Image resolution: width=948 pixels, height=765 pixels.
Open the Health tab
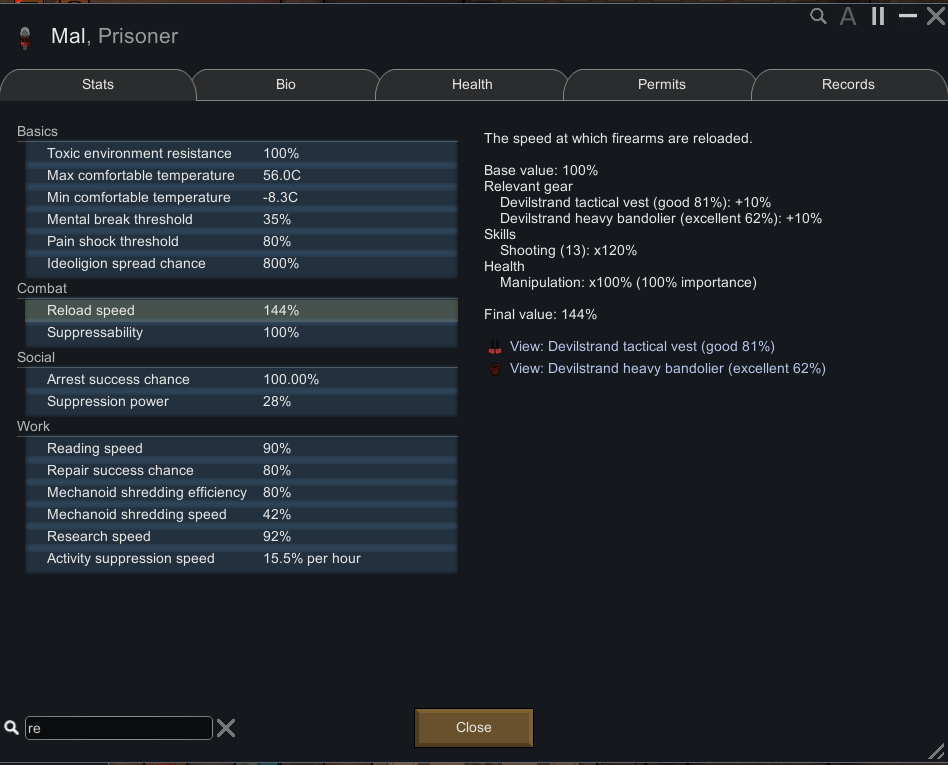472,85
